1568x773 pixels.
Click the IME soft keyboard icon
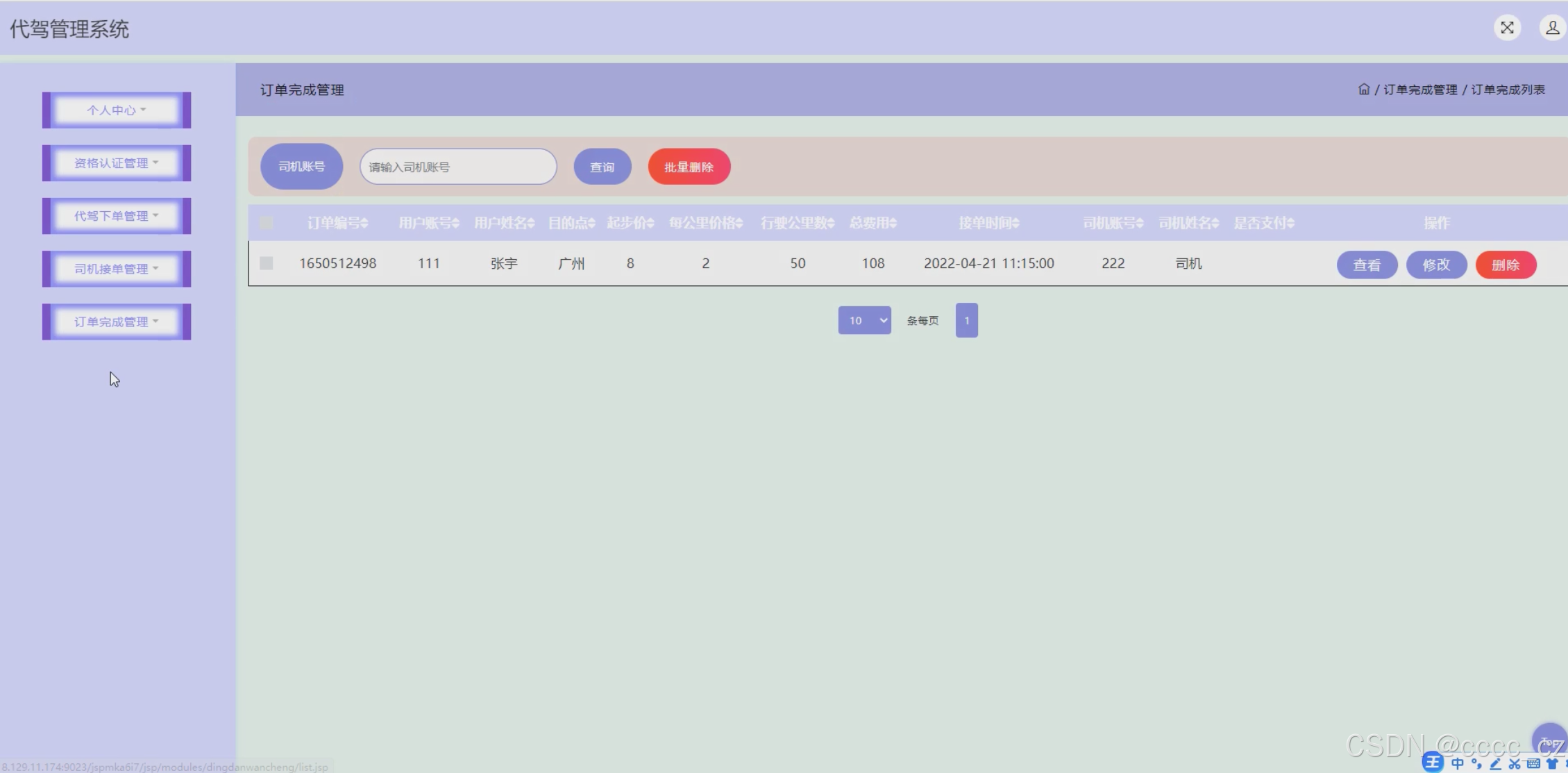pyautogui.click(x=1533, y=763)
